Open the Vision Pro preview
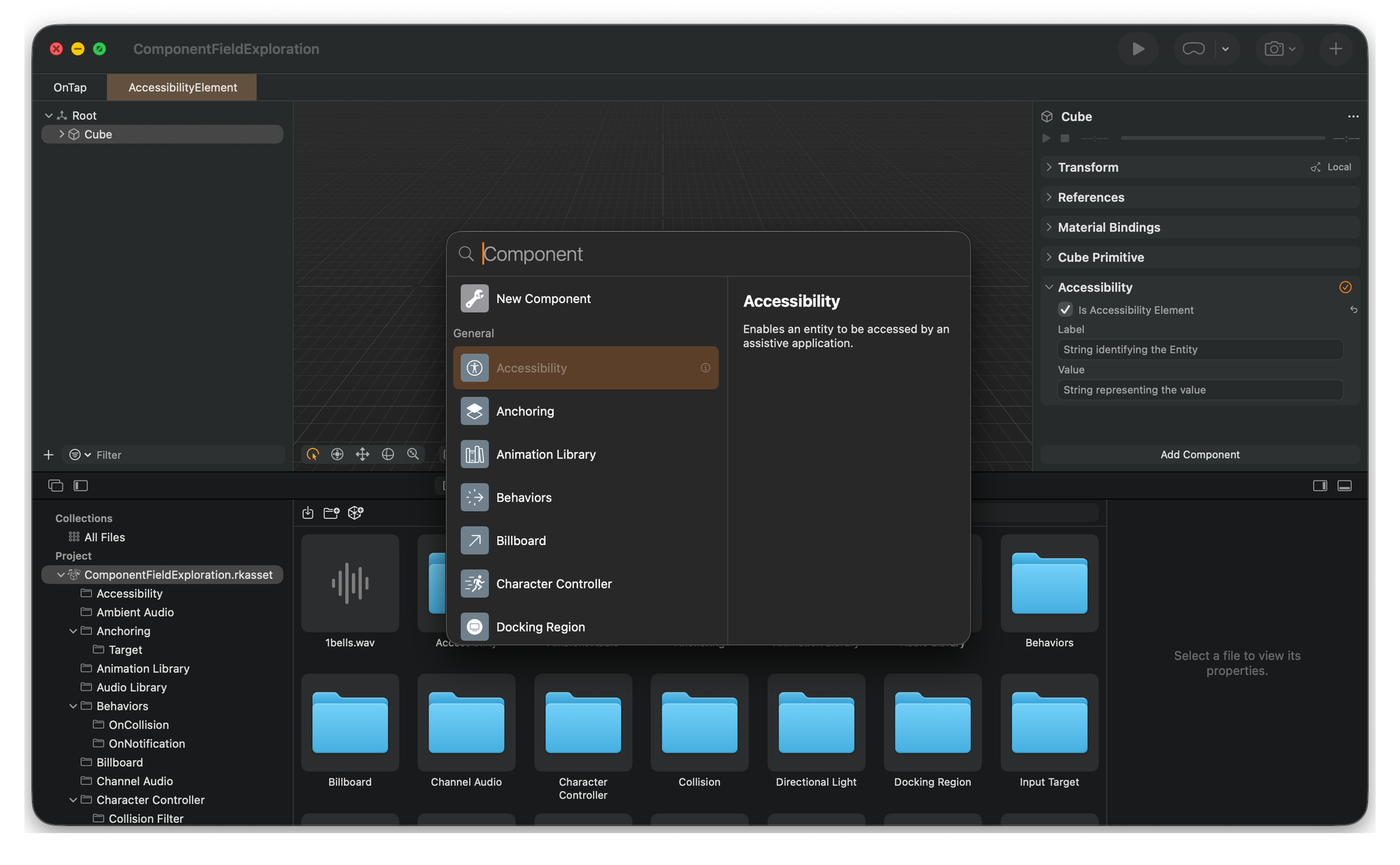 tap(1194, 49)
